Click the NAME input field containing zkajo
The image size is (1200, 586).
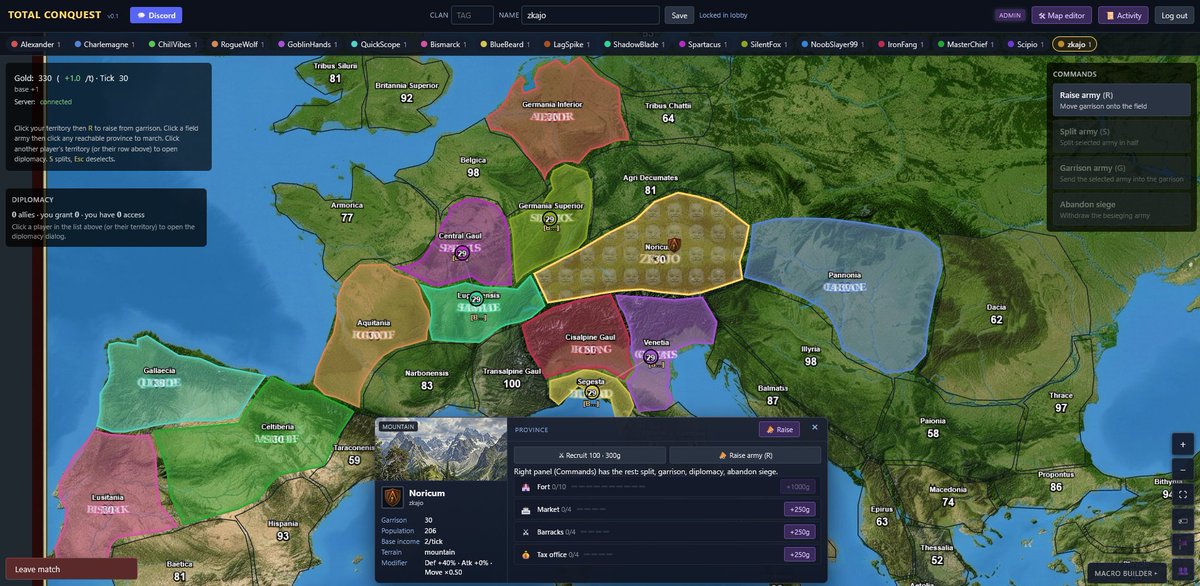pos(591,15)
